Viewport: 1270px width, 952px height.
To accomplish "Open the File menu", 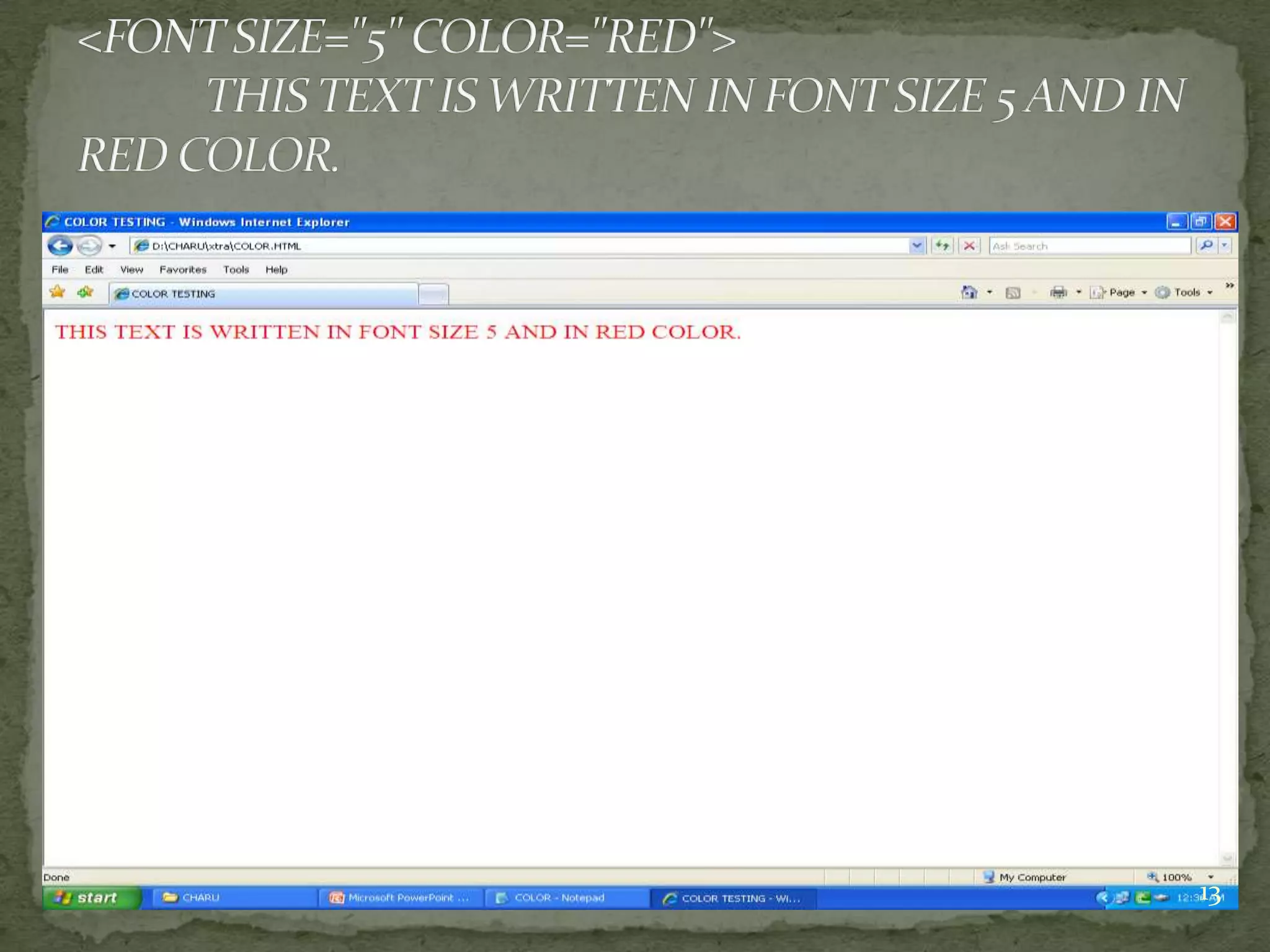I will 60,270.
